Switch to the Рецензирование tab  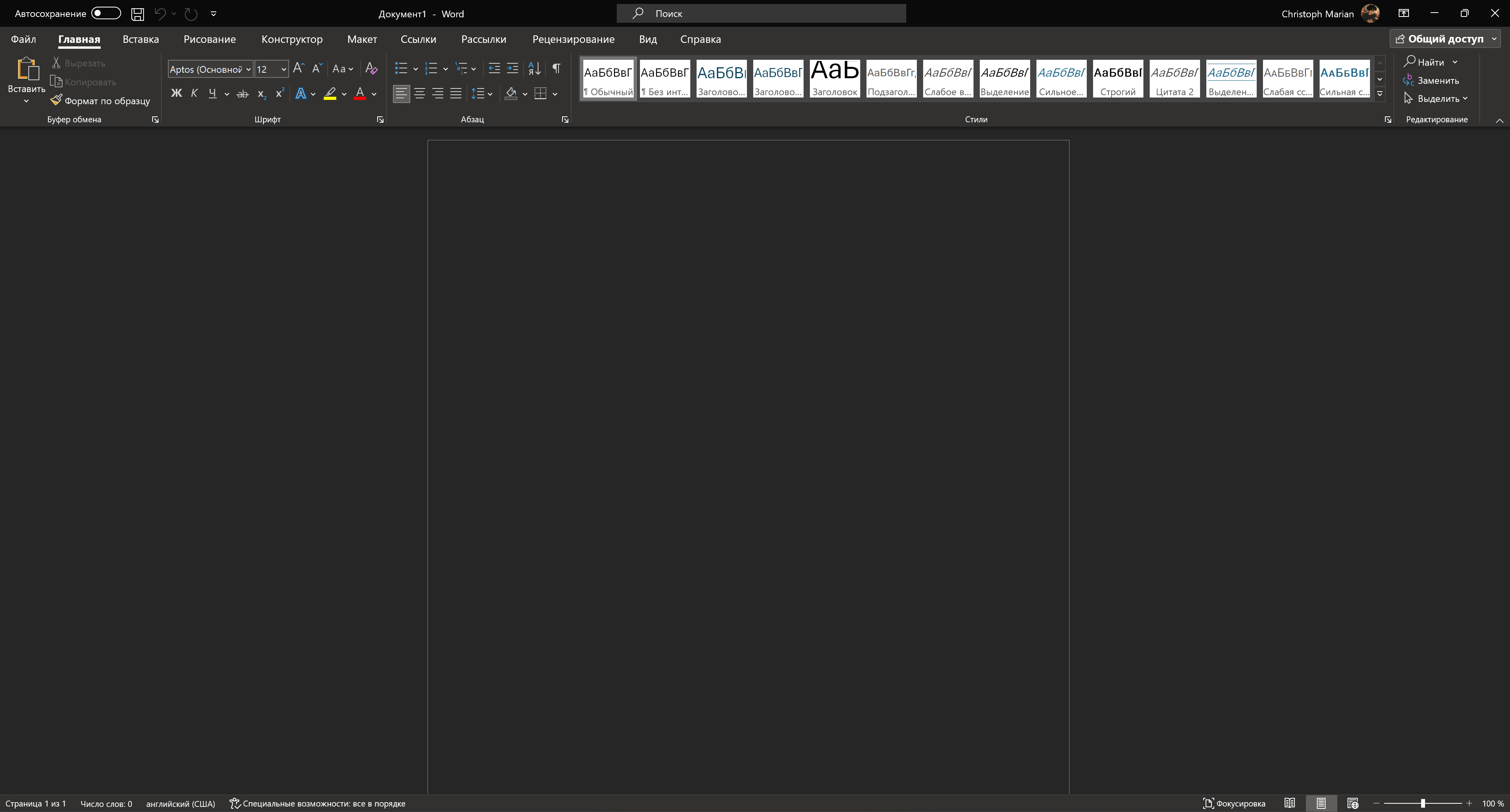pos(573,39)
